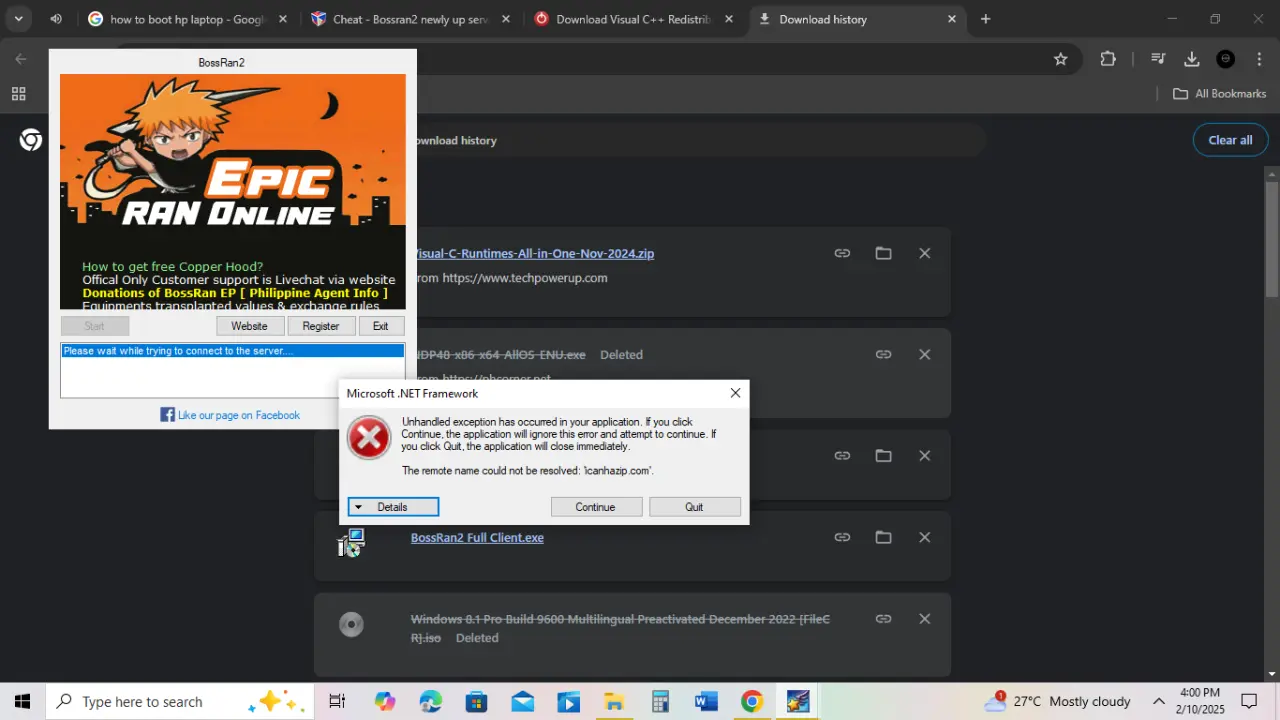This screenshot has height=720, width=1280.
Task: Expand the taskbar hidden icons chevron
Action: coord(1159,701)
